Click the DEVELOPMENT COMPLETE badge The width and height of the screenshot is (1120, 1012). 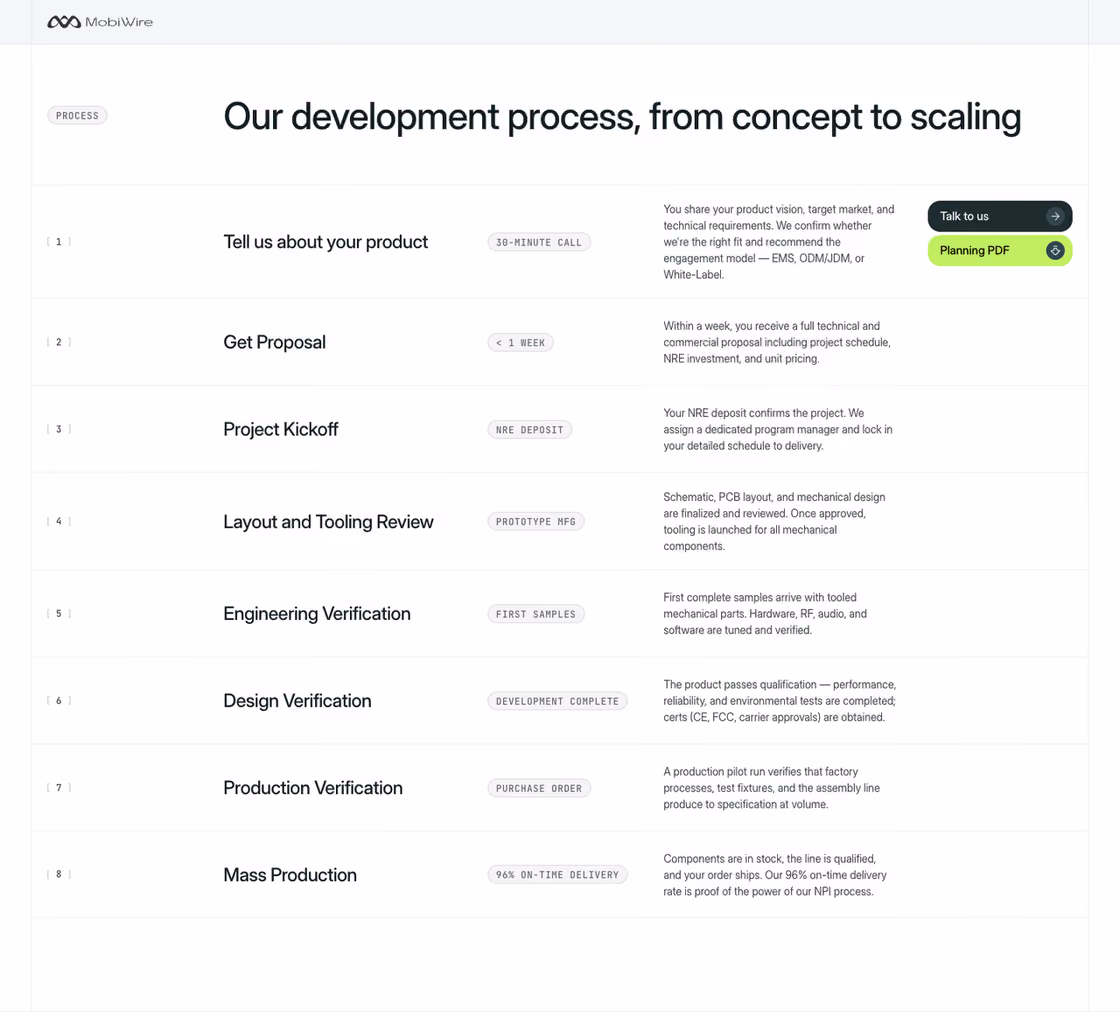(557, 701)
